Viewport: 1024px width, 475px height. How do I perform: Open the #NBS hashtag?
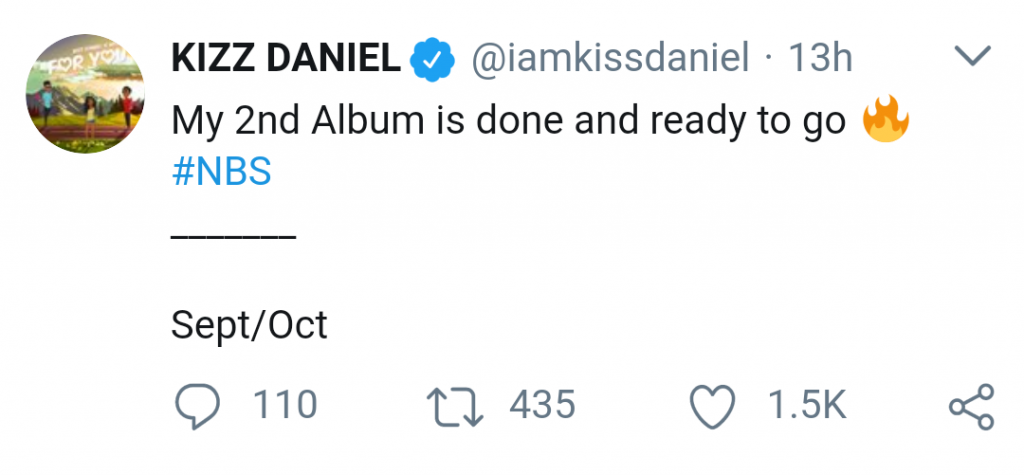[221, 173]
